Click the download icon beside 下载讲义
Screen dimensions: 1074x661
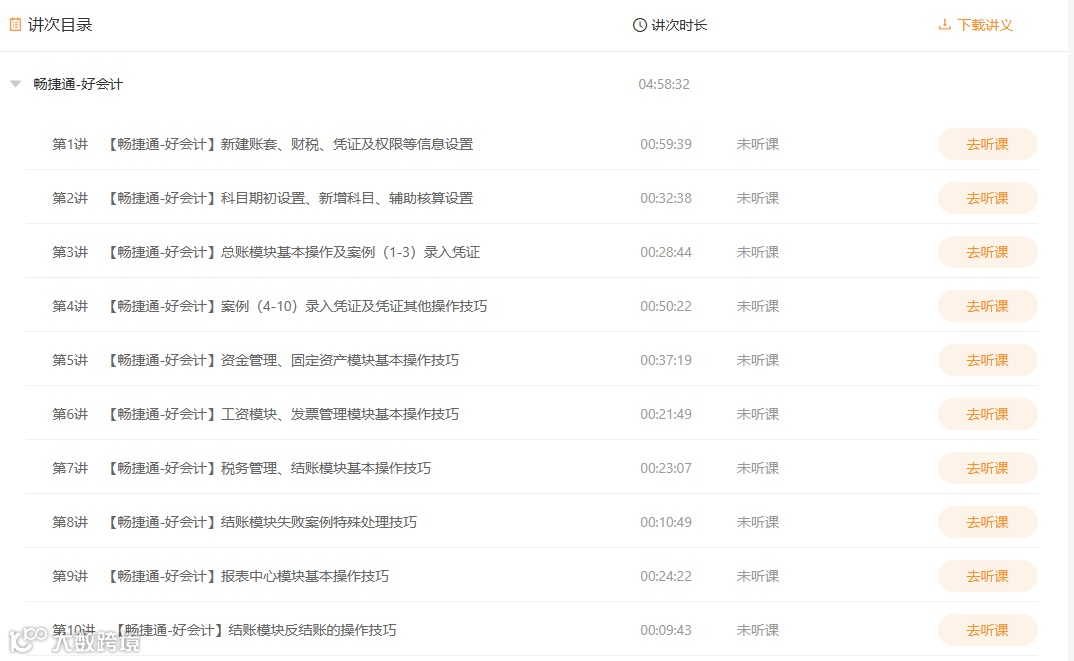945,25
